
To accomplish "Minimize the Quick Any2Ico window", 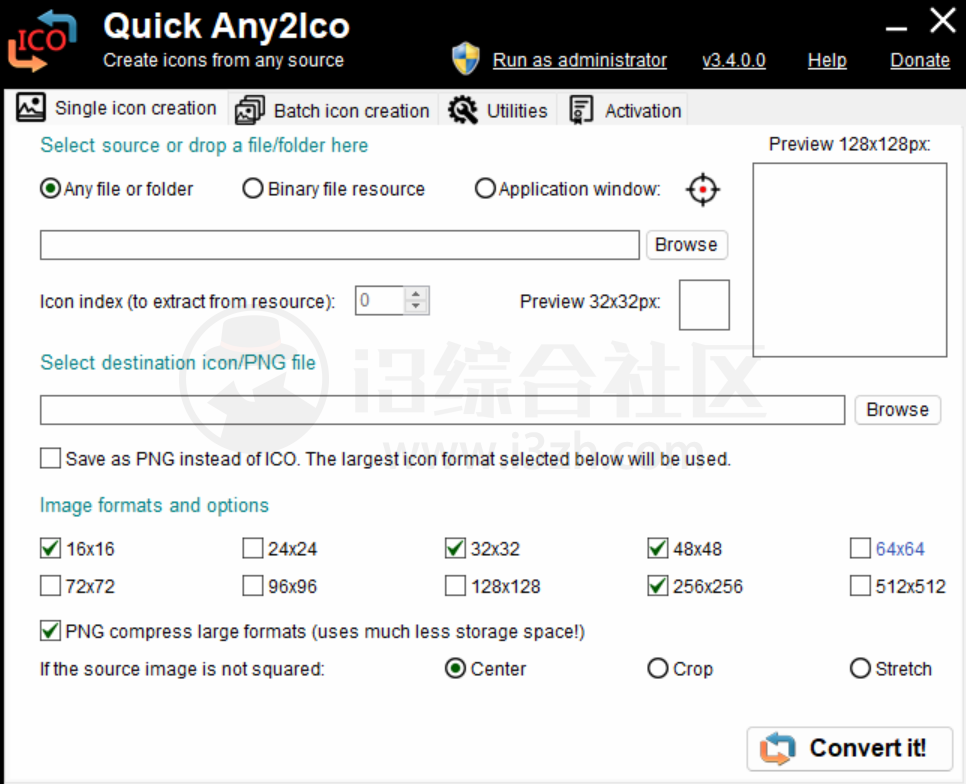I will point(896,28).
